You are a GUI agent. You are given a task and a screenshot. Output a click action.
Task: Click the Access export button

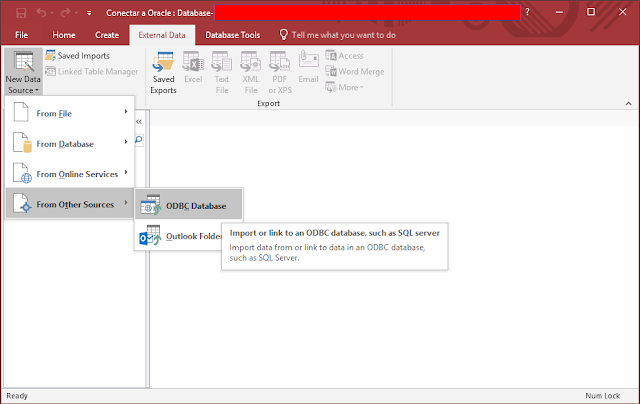coord(344,55)
